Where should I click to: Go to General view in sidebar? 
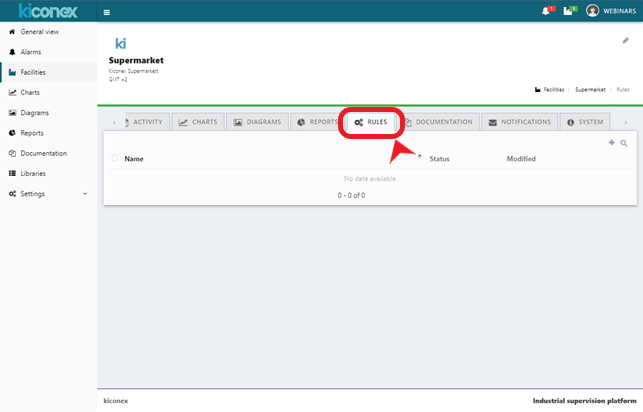tap(39, 32)
